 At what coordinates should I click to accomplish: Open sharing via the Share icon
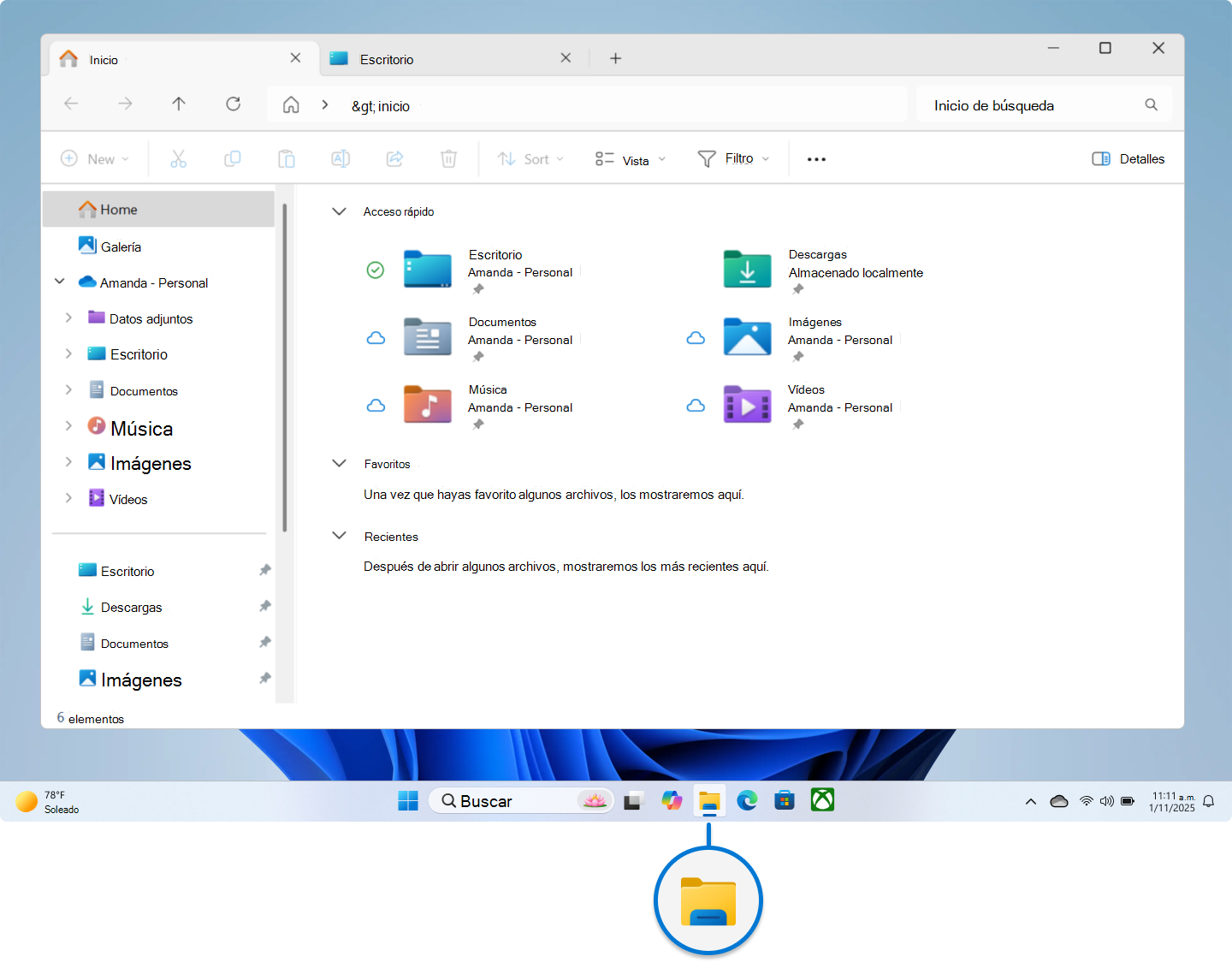(394, 158)
